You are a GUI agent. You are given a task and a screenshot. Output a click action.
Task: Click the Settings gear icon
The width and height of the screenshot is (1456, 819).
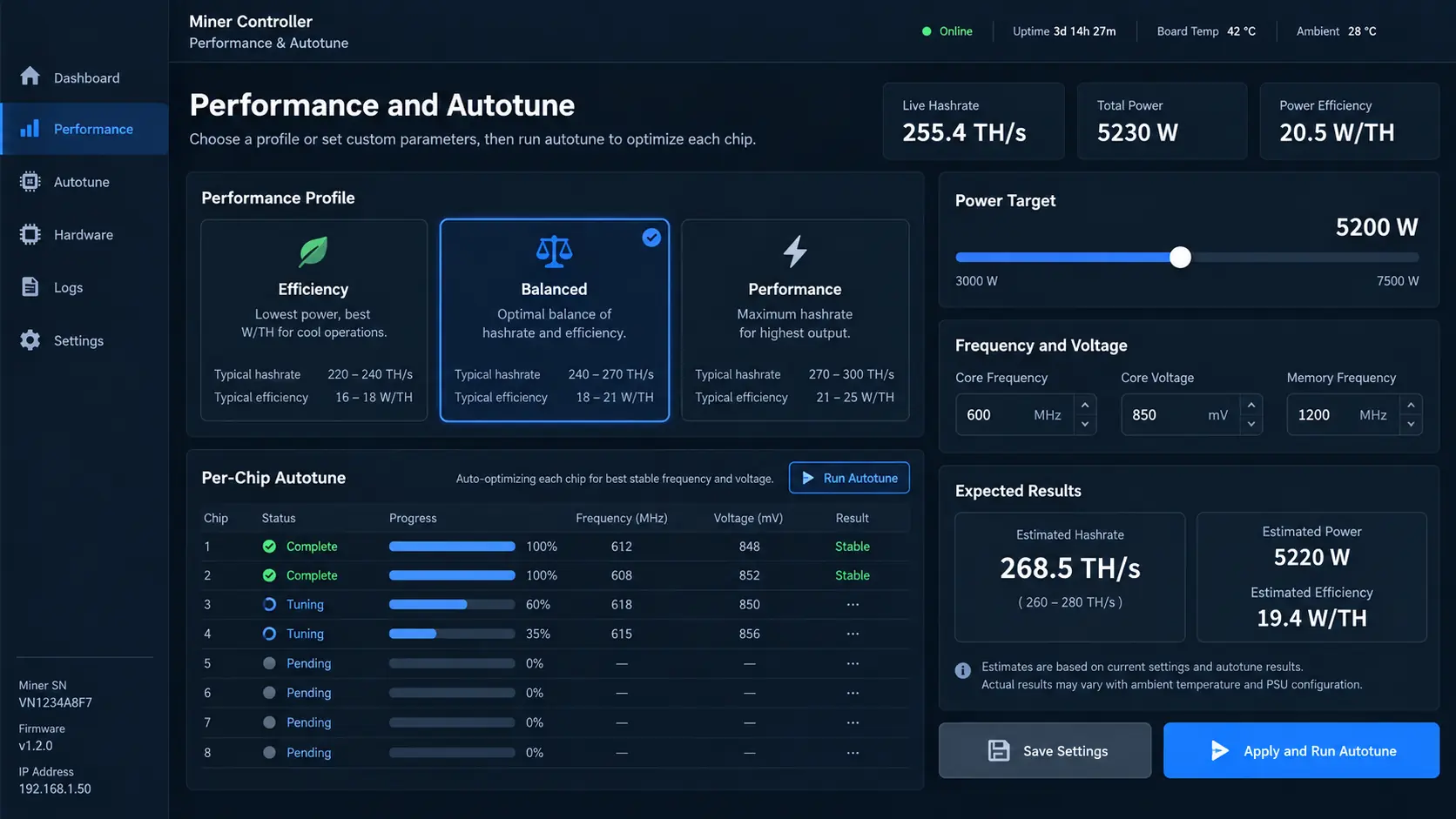pyautogui.click(x=30, y=340)
